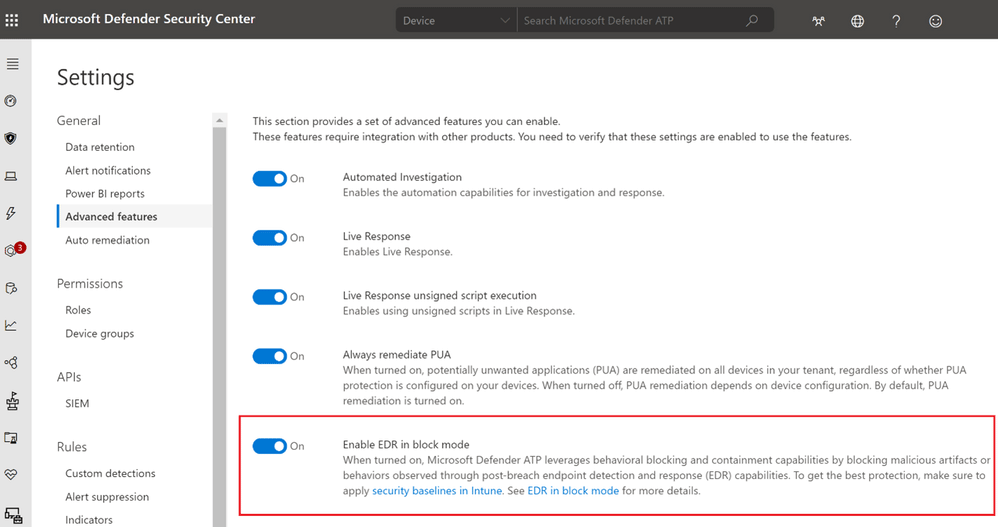Open Alert suppression rules
The height and width of the screenshot is (527, 998).
(107, 497)
